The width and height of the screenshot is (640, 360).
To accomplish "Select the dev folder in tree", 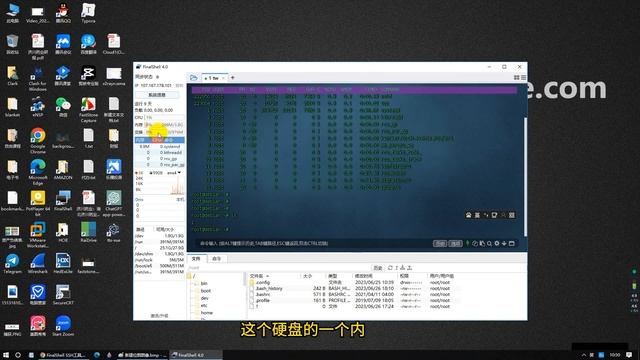I will [204, 298].
